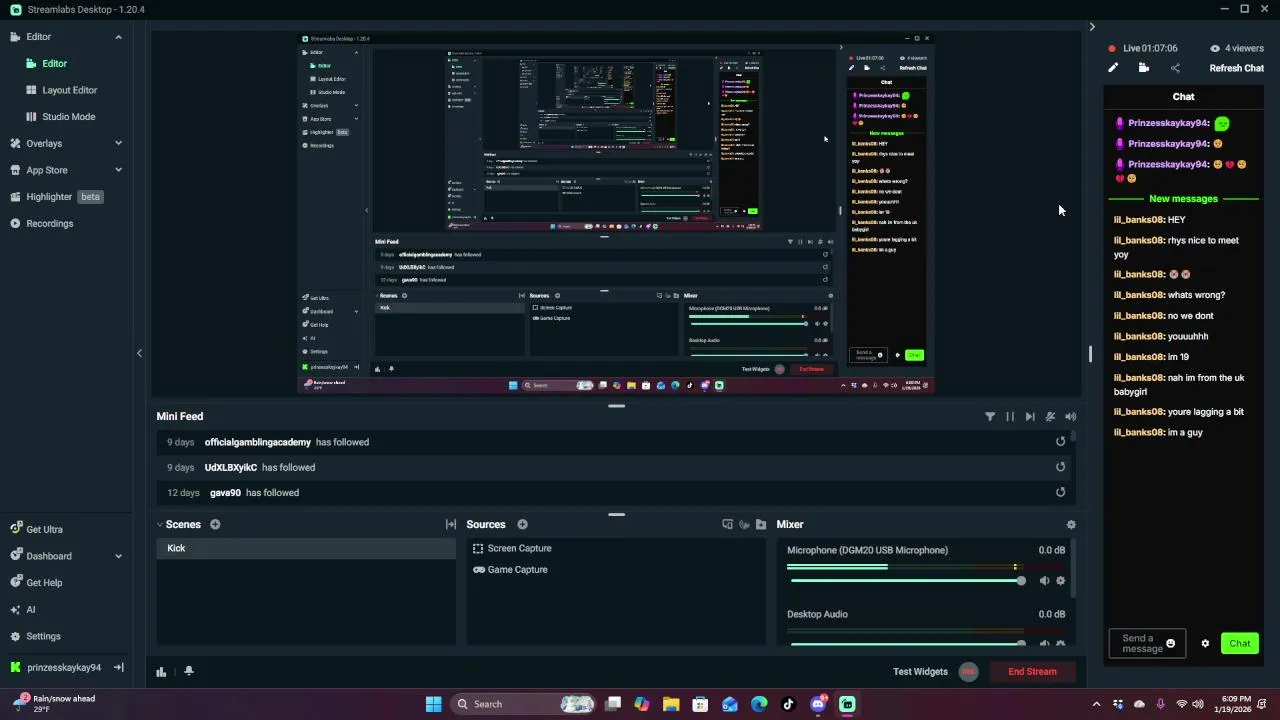Open TikTok from the taskbar

pos(788,704)
